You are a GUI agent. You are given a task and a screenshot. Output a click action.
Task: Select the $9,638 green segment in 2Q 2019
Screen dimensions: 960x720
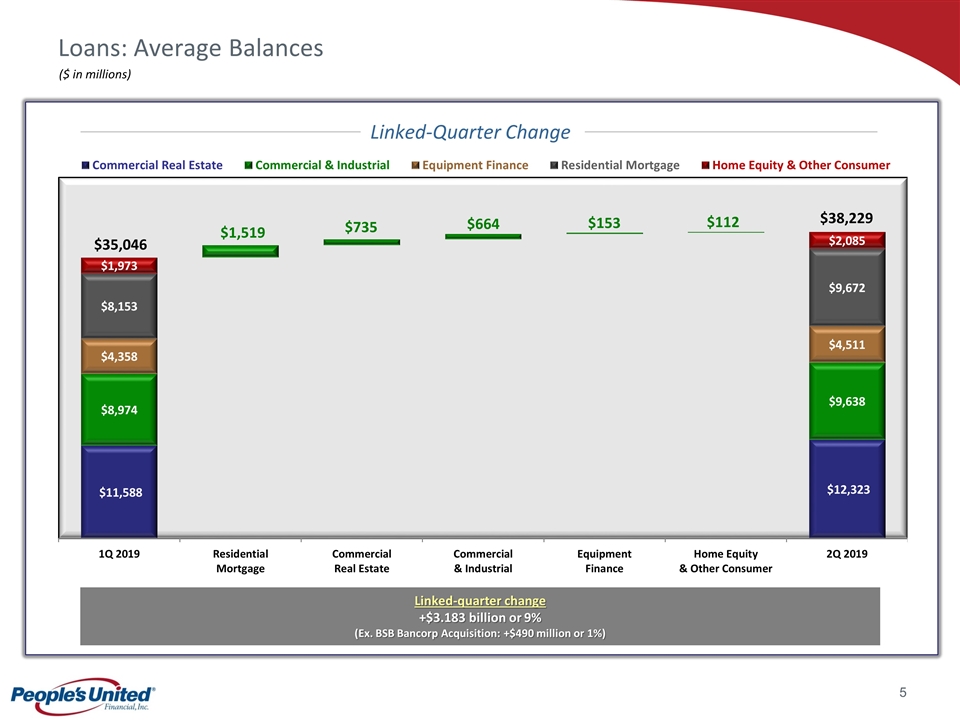[846, 400]
